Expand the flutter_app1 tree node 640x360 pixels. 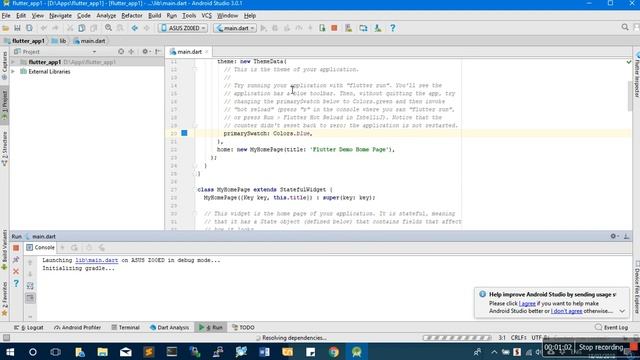pos(13,62)
